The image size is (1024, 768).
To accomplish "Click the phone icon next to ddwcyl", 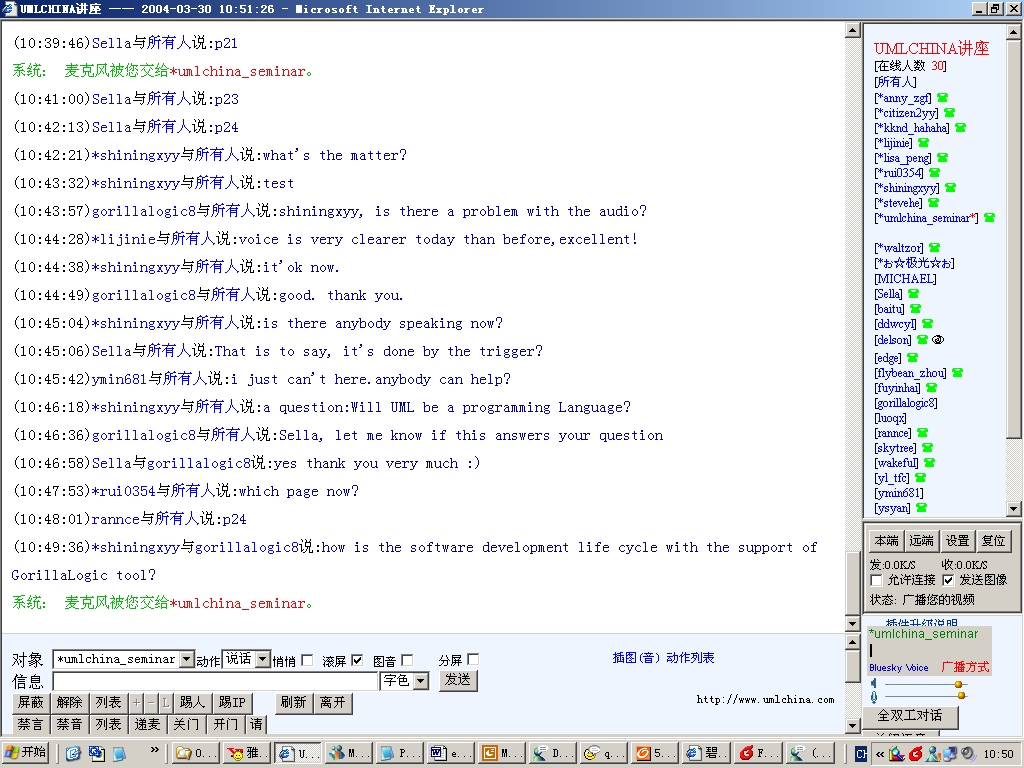I will 927,324.
